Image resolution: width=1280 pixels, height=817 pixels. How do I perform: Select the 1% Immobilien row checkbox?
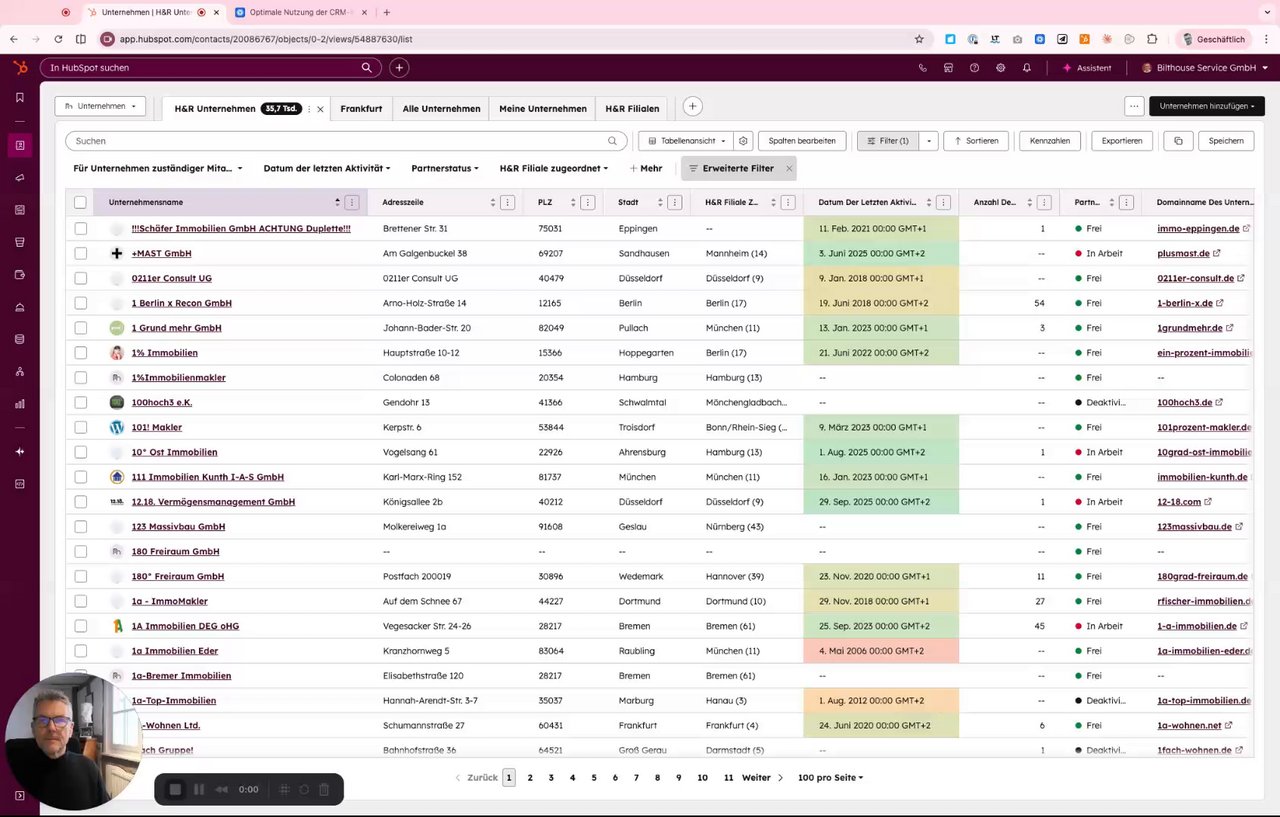pos(80,353)
